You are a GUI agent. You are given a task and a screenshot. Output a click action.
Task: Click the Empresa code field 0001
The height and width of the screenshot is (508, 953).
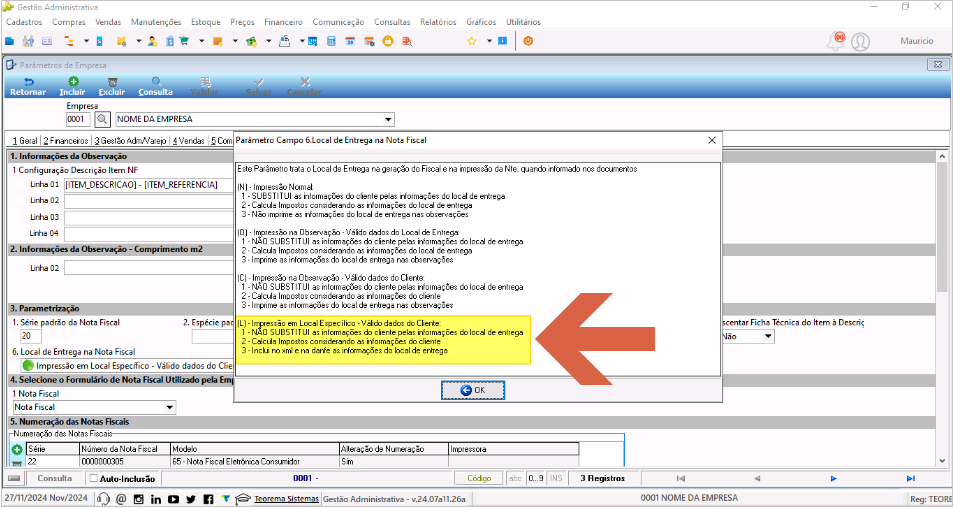(x=78, y=119)
